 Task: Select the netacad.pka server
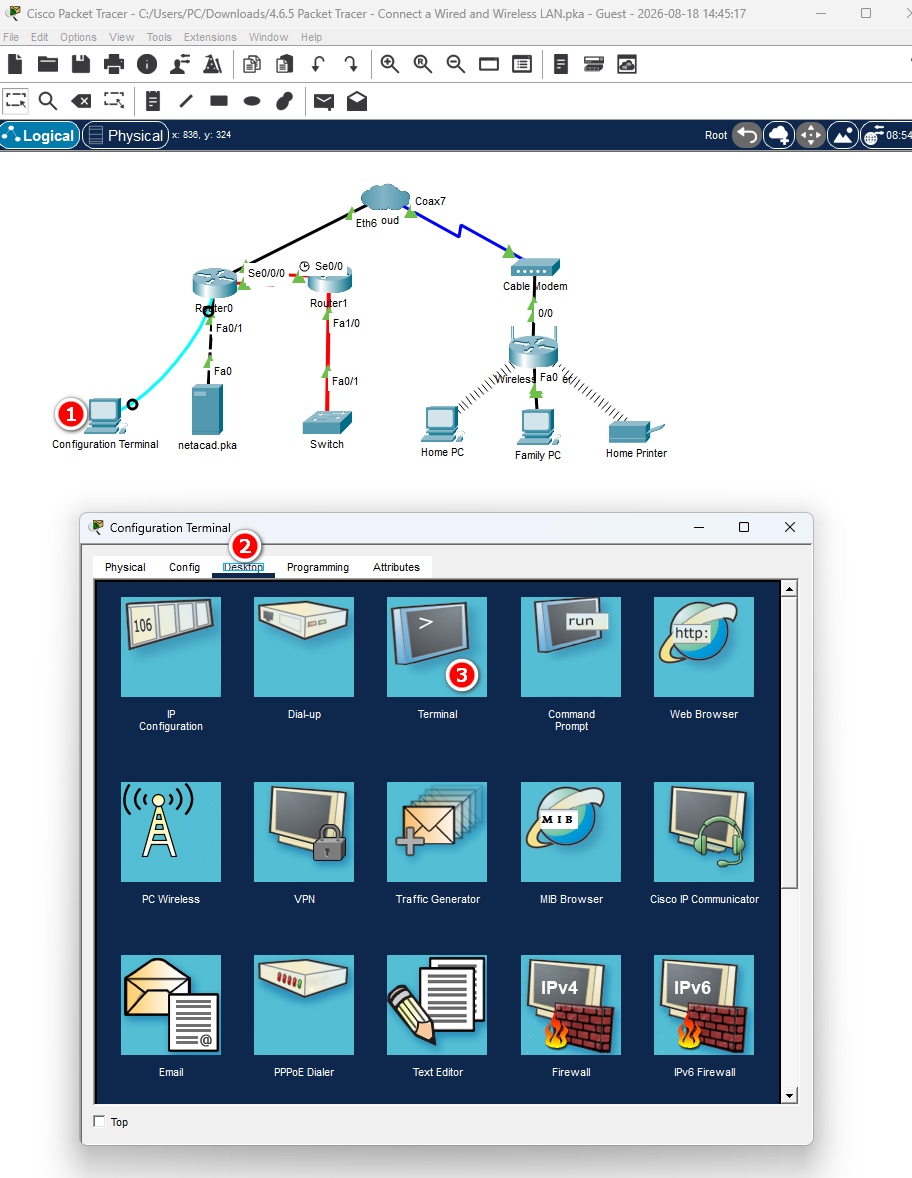pos(207,409)
